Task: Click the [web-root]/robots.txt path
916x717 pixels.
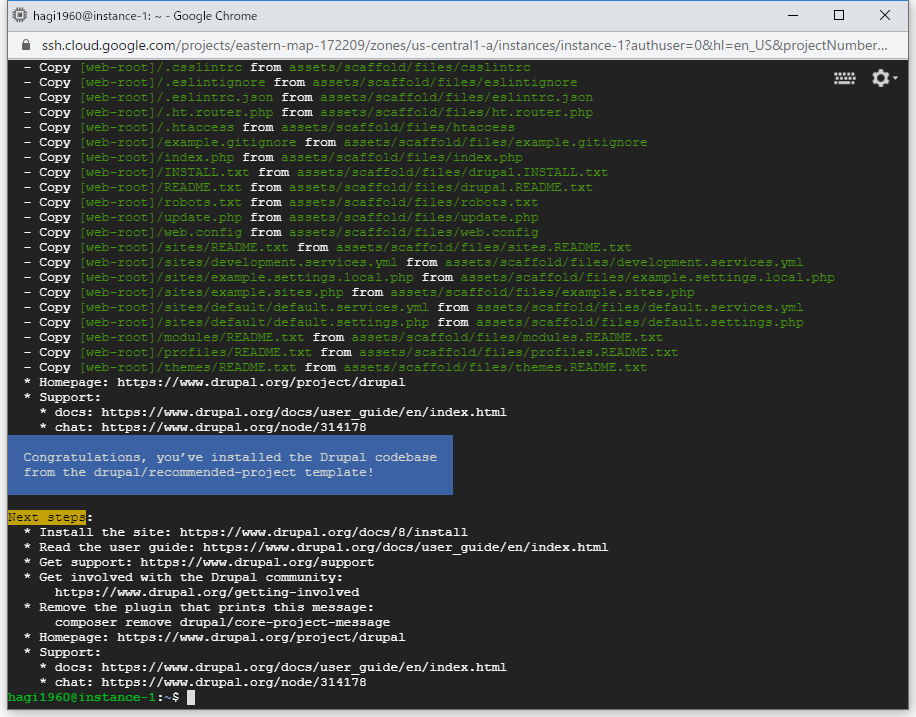Action: [161, 202]
